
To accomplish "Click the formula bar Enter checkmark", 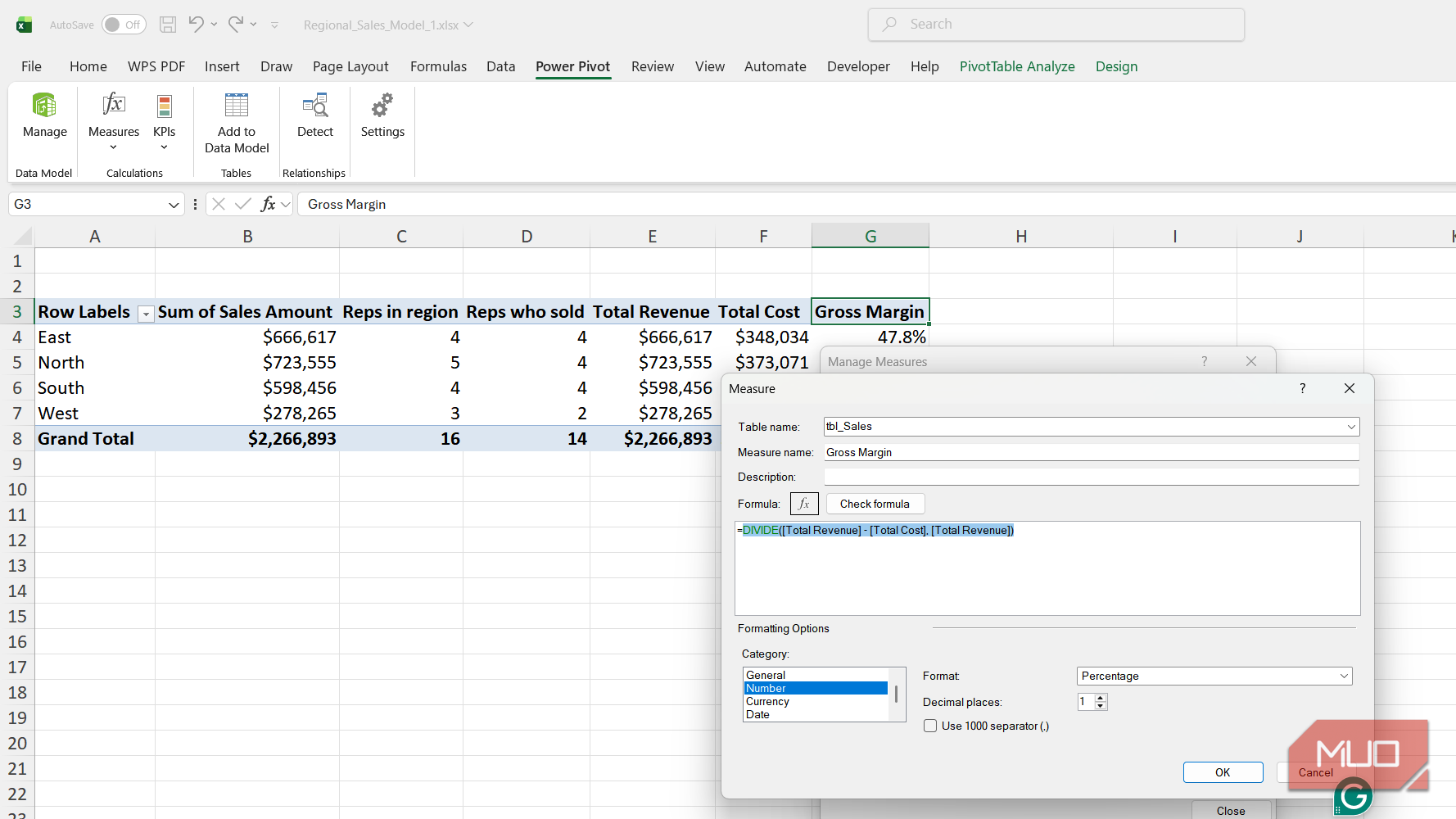I will (x=242, y=204).
